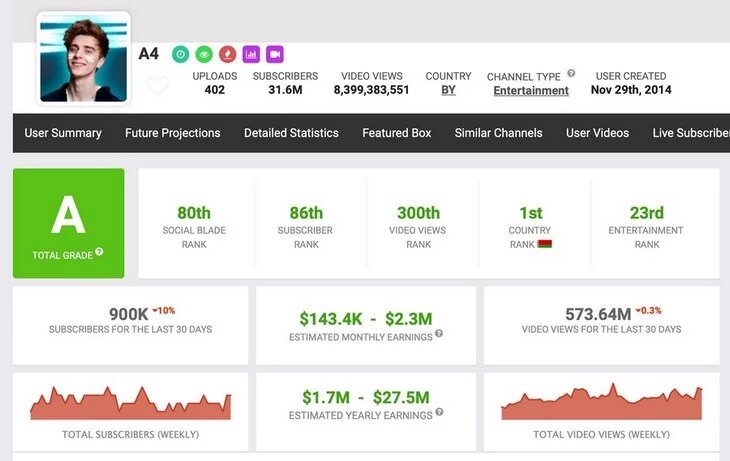The image size is (730, 461).
Task: Click the purple bar chart badge icon
Action: (251, 54)
